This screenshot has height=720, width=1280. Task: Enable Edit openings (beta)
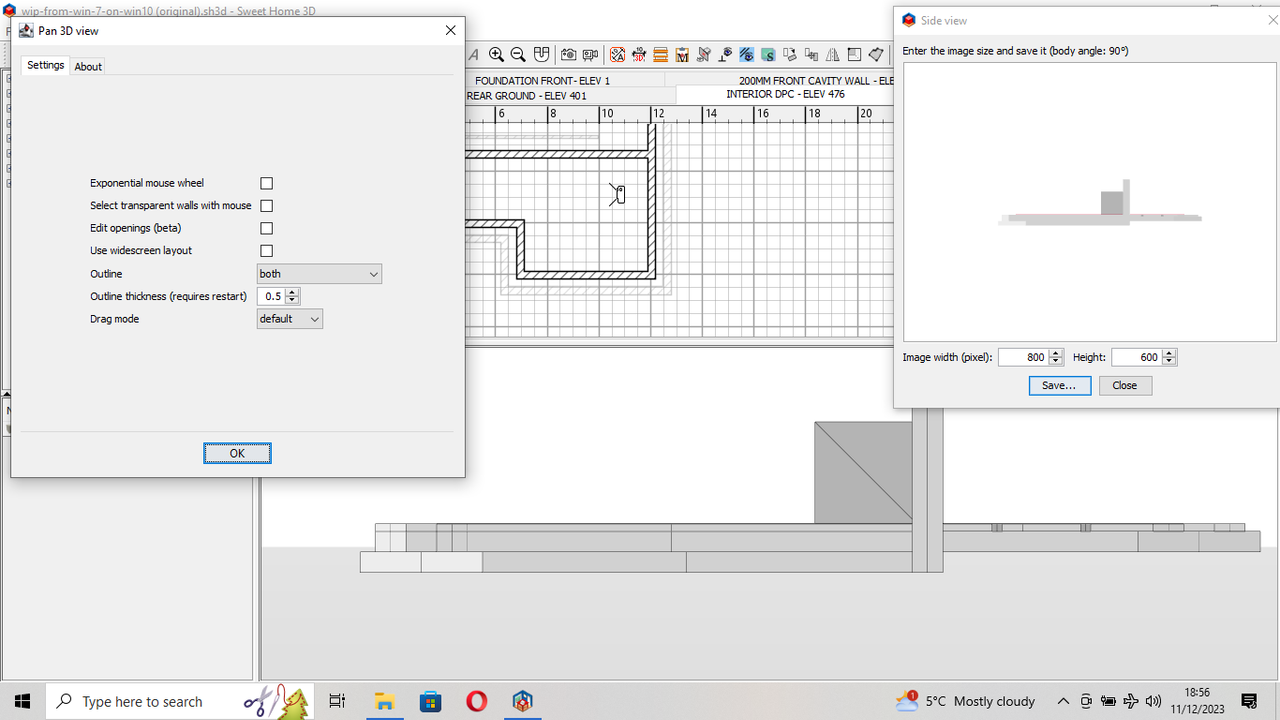266,228
